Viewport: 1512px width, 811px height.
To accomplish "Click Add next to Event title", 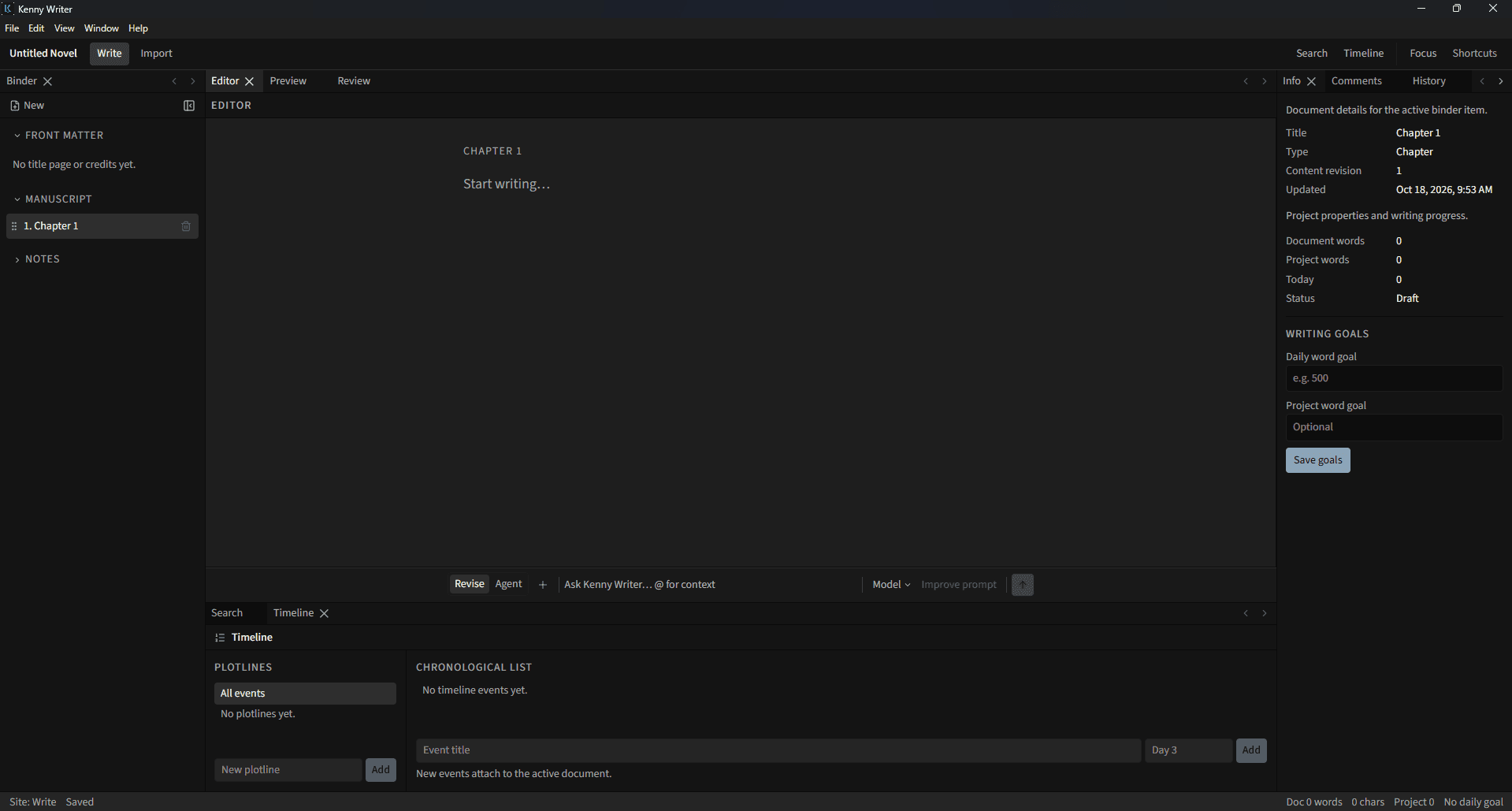I will click(1251, 750).
